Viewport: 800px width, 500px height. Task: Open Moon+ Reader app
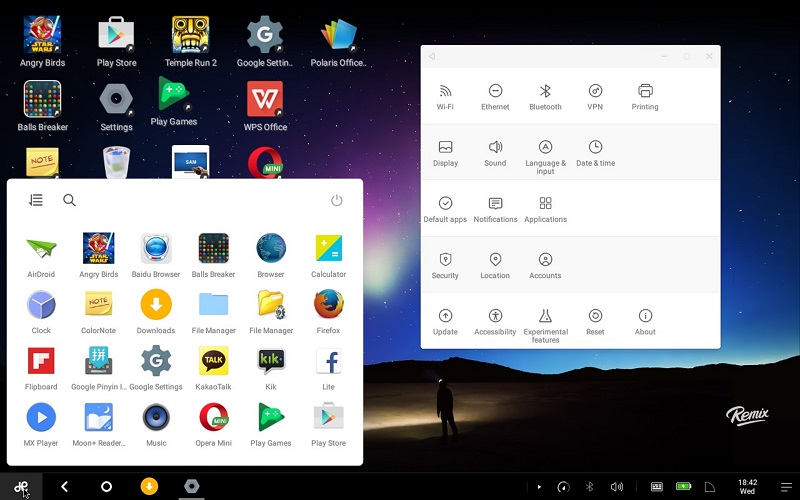pyautogui.click(x=98, y=423)
